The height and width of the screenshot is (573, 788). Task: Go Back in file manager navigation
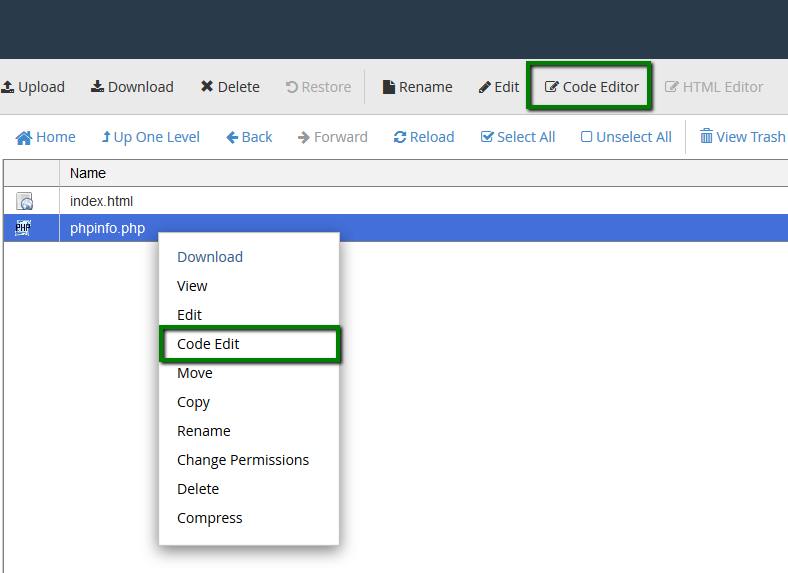[249, 137]
